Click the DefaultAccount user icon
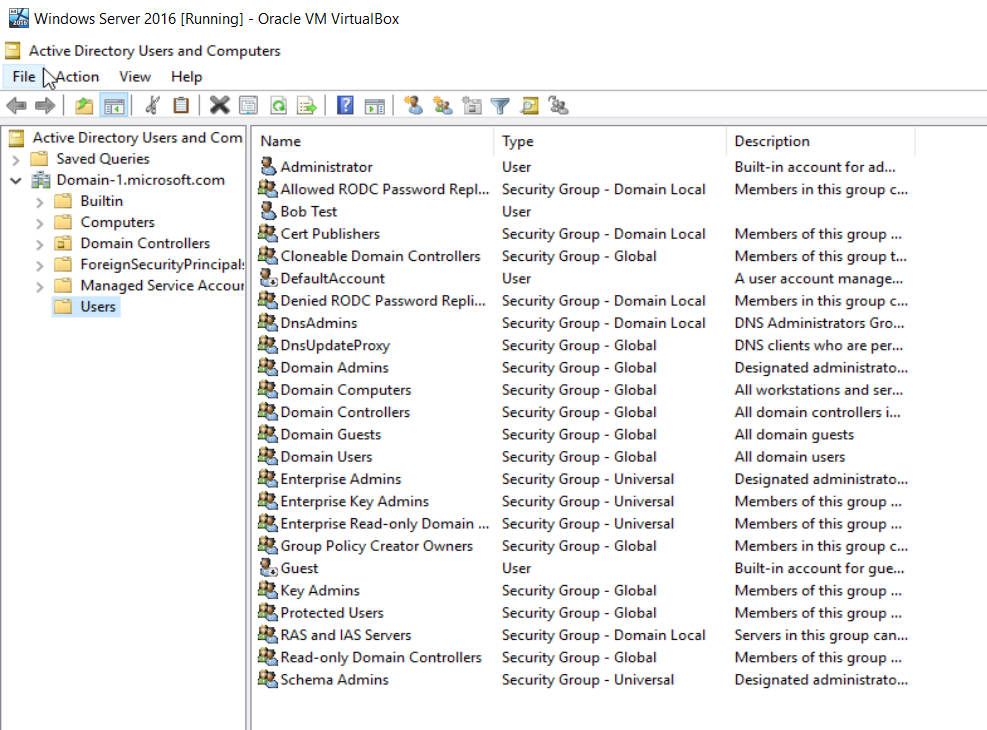 click(268, 278)
